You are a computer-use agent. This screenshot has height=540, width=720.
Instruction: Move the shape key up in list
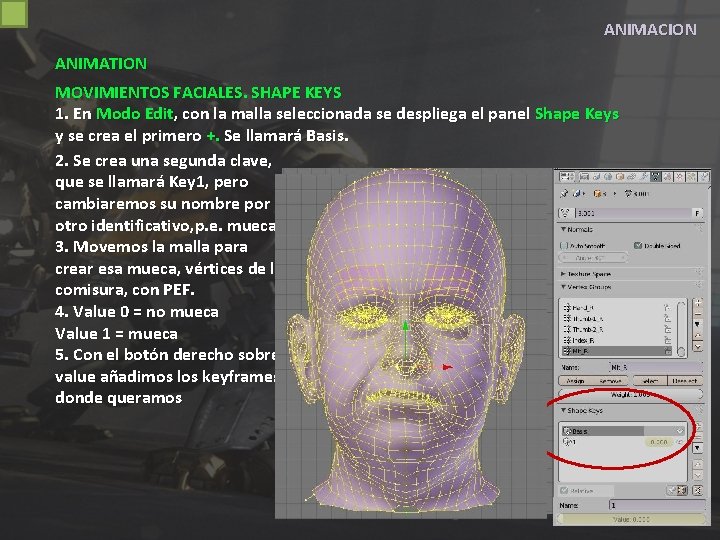coord(698,465)
